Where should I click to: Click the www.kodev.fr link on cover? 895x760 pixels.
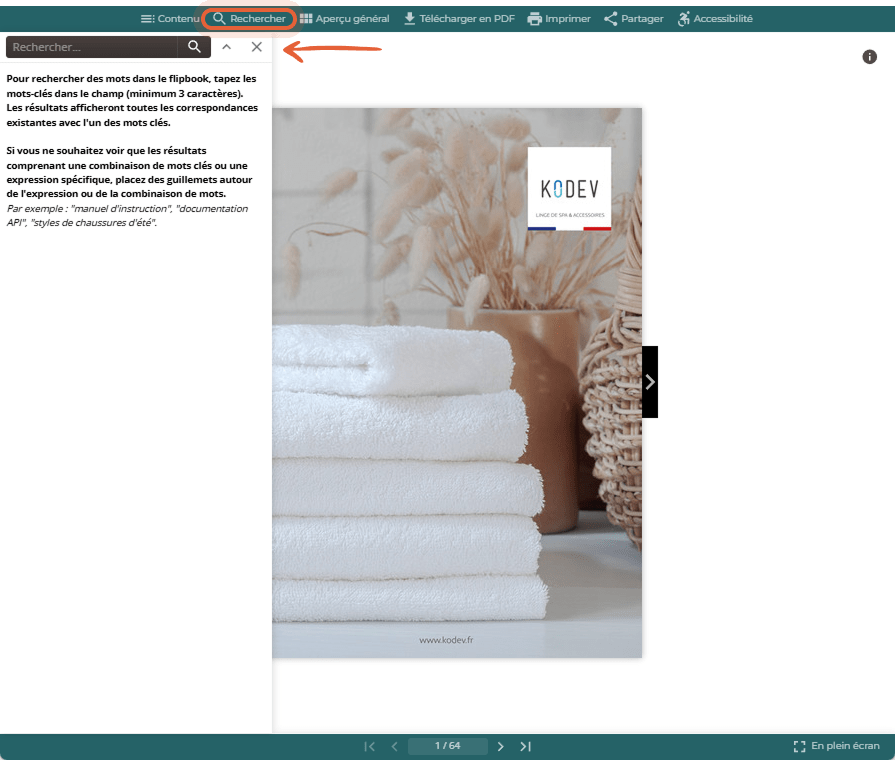pos(446,640)
